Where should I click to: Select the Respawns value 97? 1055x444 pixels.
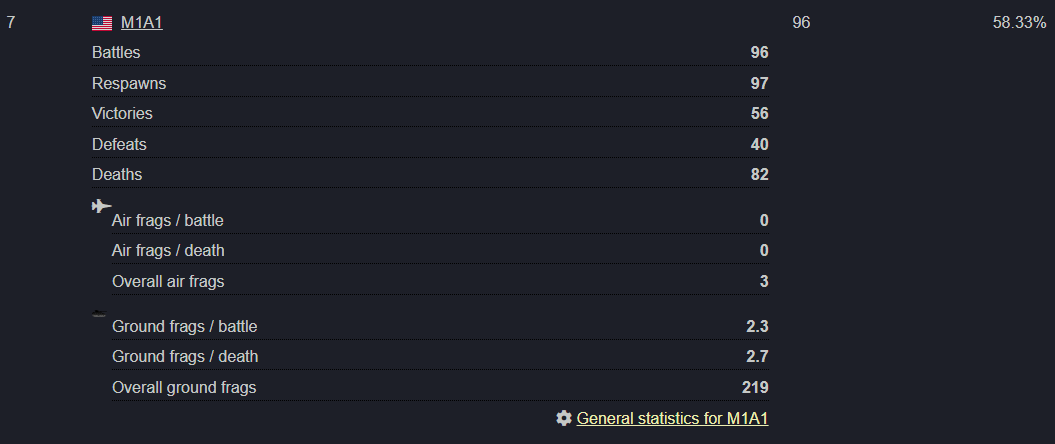coord(760,83)
